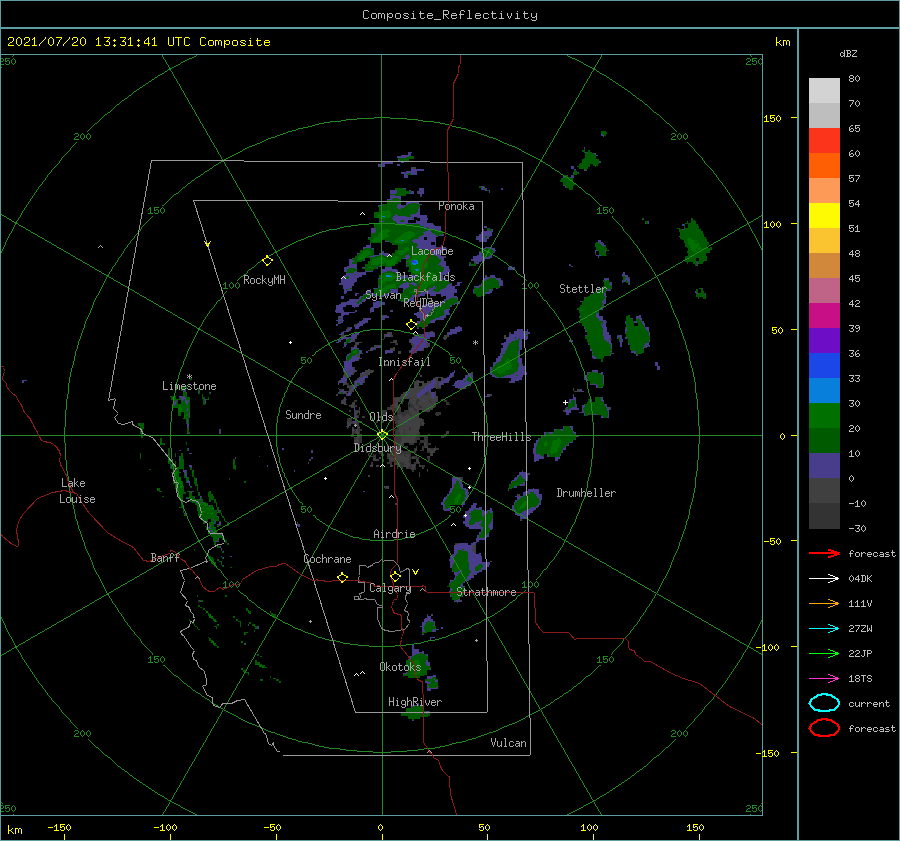Click the Stettler town label
This screenshot has width=900, height=841.
[x=583, y=289]
